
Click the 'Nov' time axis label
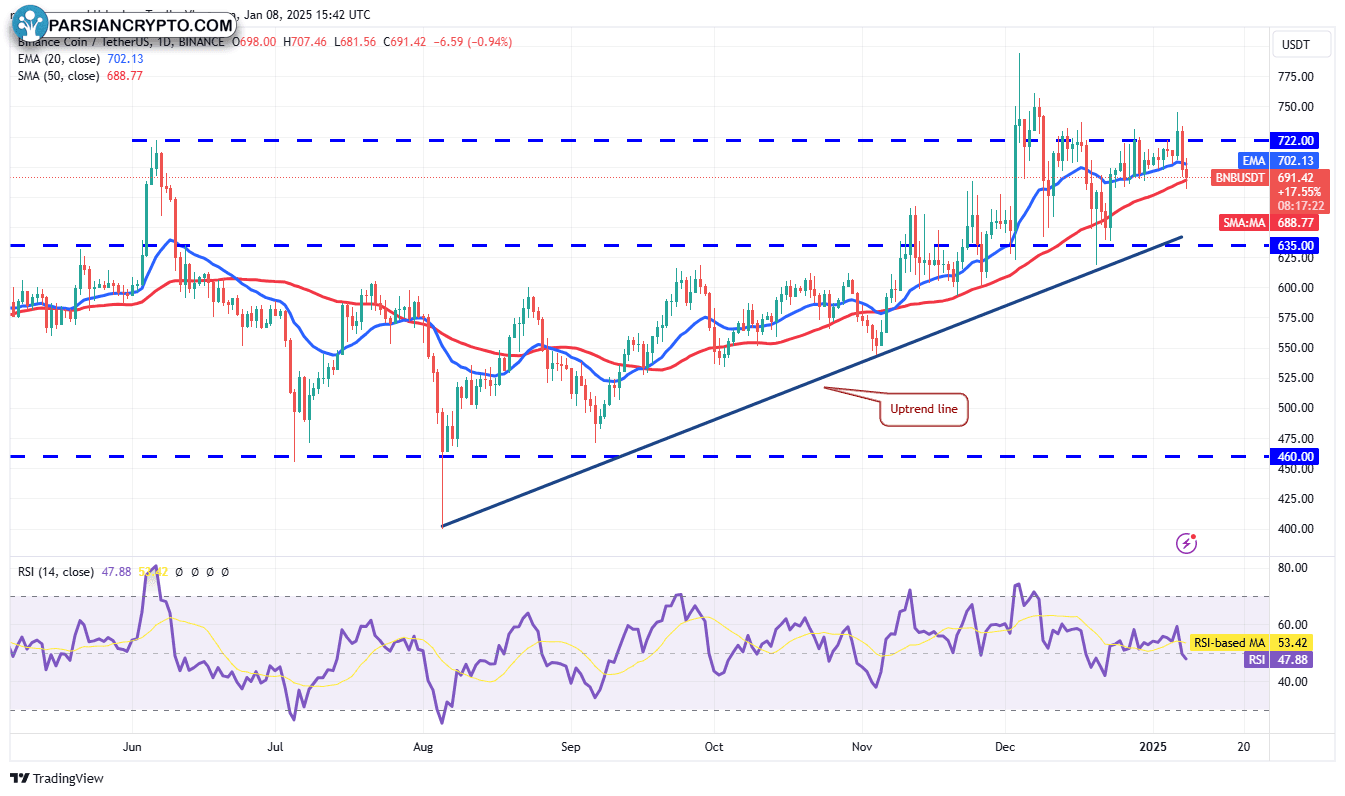[x=861, y=746]
